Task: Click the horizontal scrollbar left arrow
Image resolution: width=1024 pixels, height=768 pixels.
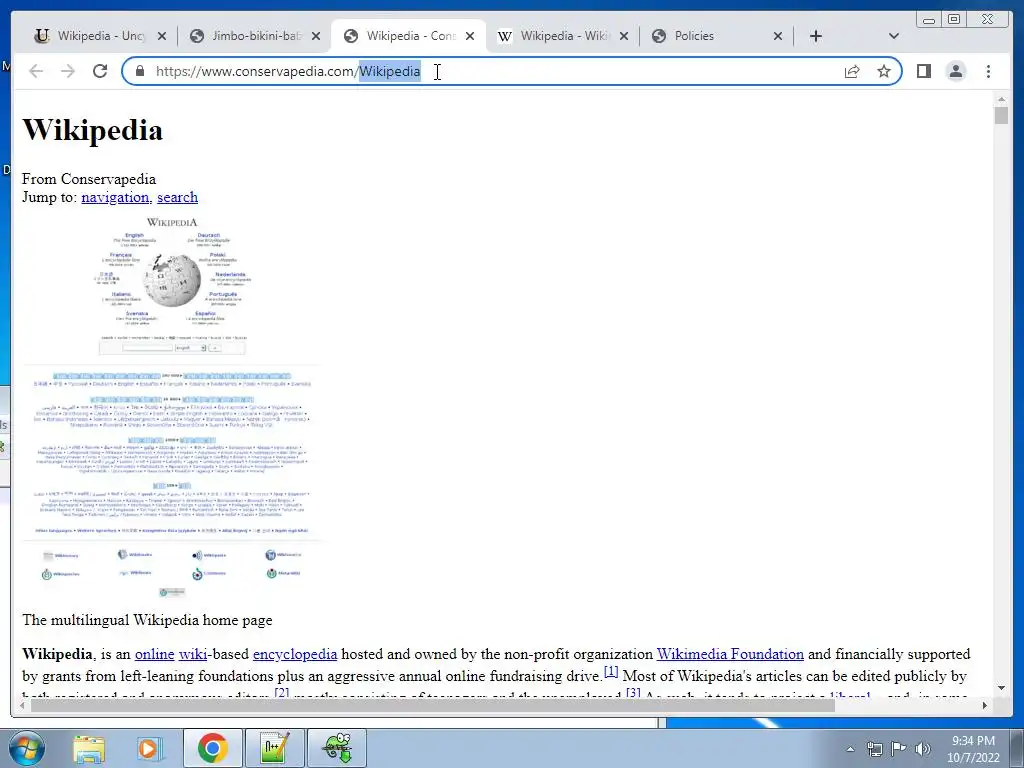Action: (22, 705)
